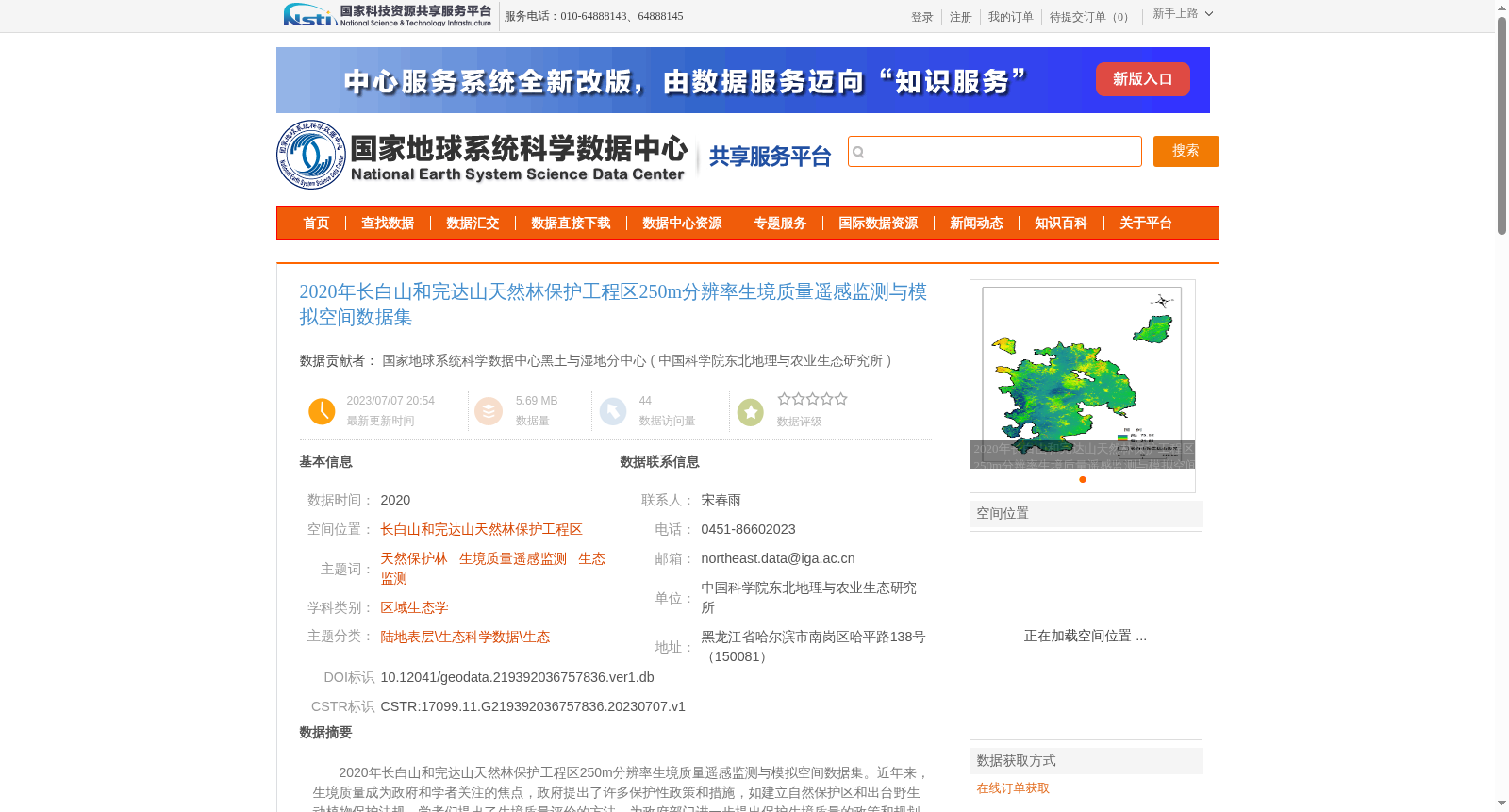
Task: Open 长白山和完达山天然林保护工程区 location link
Action: (481, 529)
